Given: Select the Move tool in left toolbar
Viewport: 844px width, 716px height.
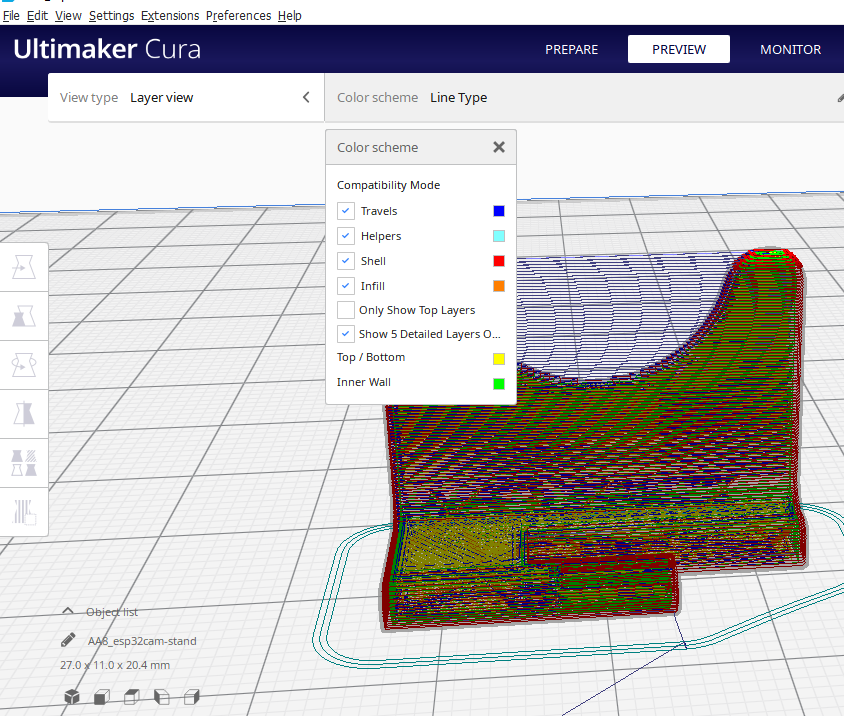Looking at the screenshot, I should (x=24, y=268).
